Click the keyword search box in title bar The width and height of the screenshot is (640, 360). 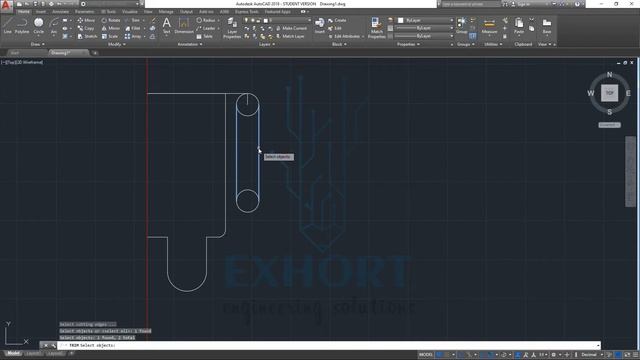click(471, 4)
